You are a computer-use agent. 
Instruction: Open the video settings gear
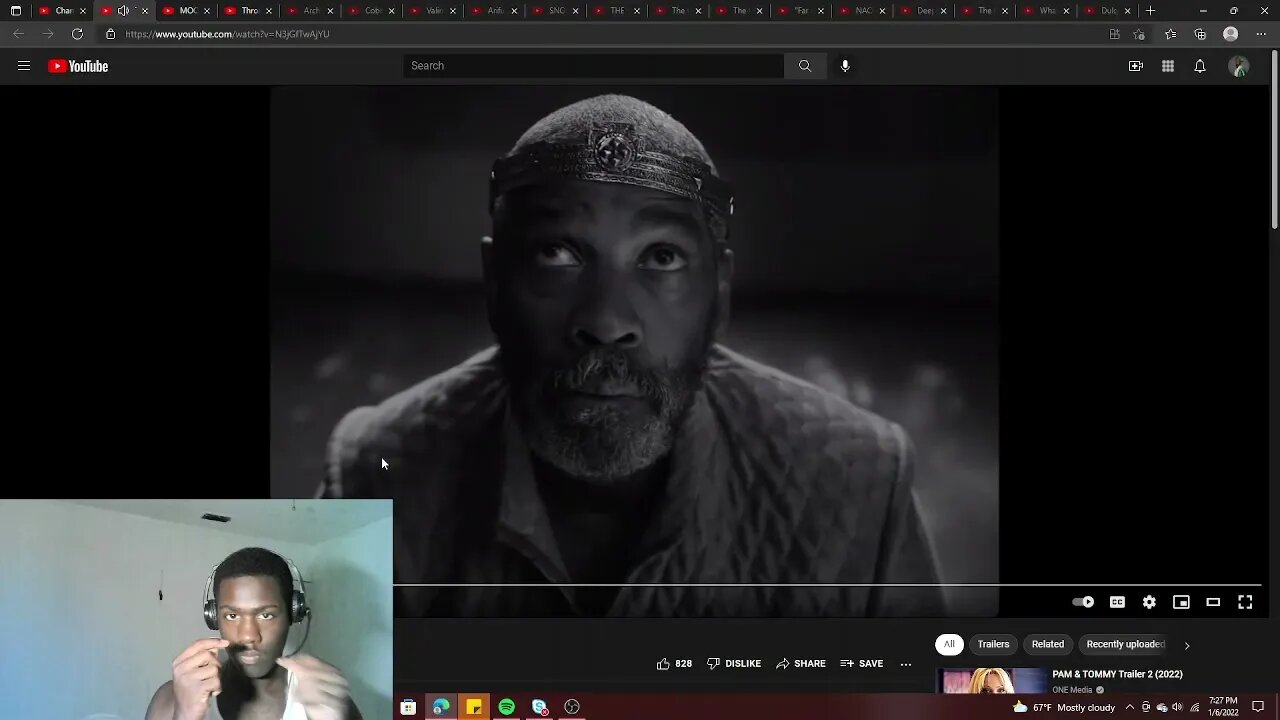[1149, 602]
